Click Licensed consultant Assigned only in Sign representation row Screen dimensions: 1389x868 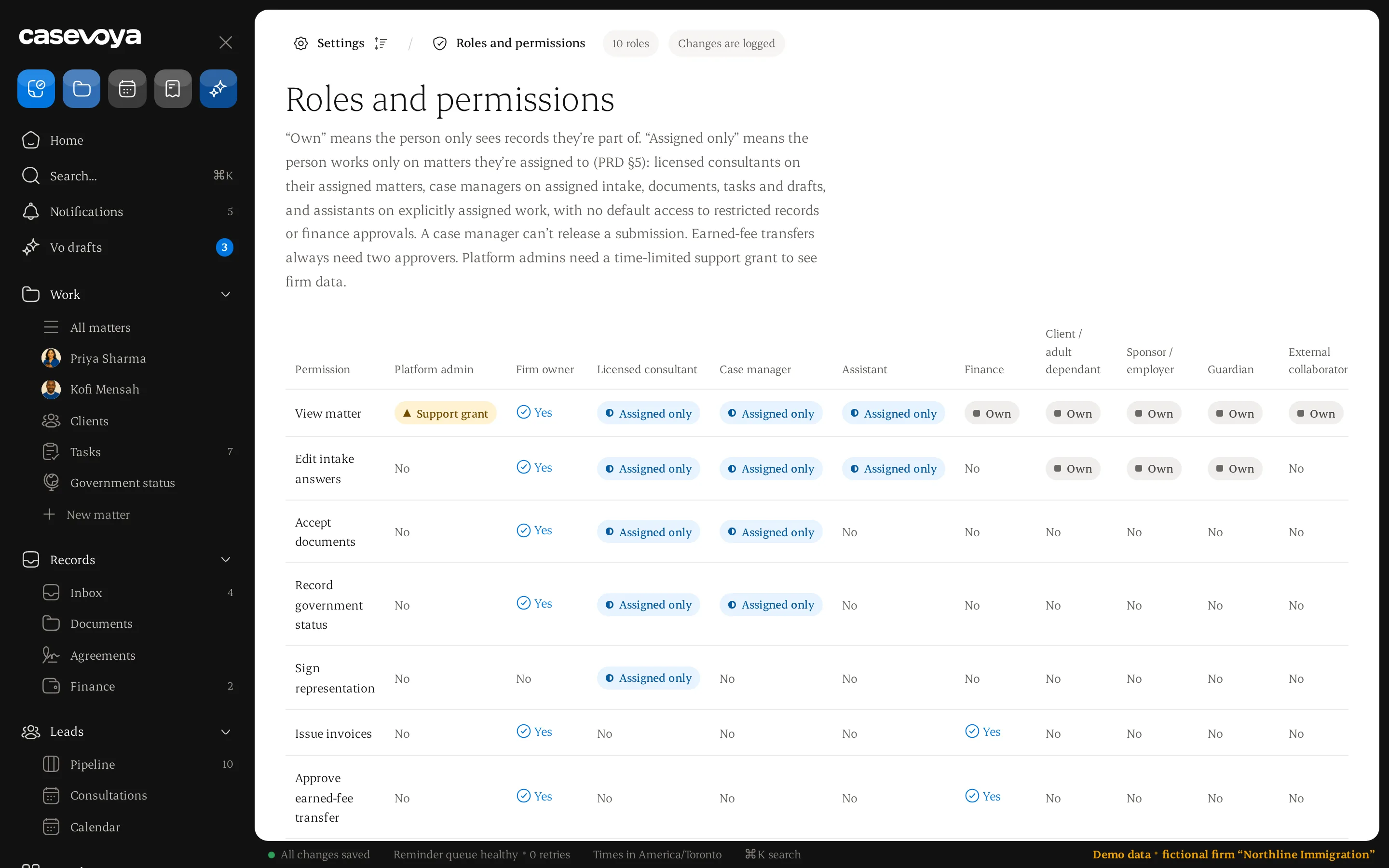pyautogui.click(x=649, y=678)
